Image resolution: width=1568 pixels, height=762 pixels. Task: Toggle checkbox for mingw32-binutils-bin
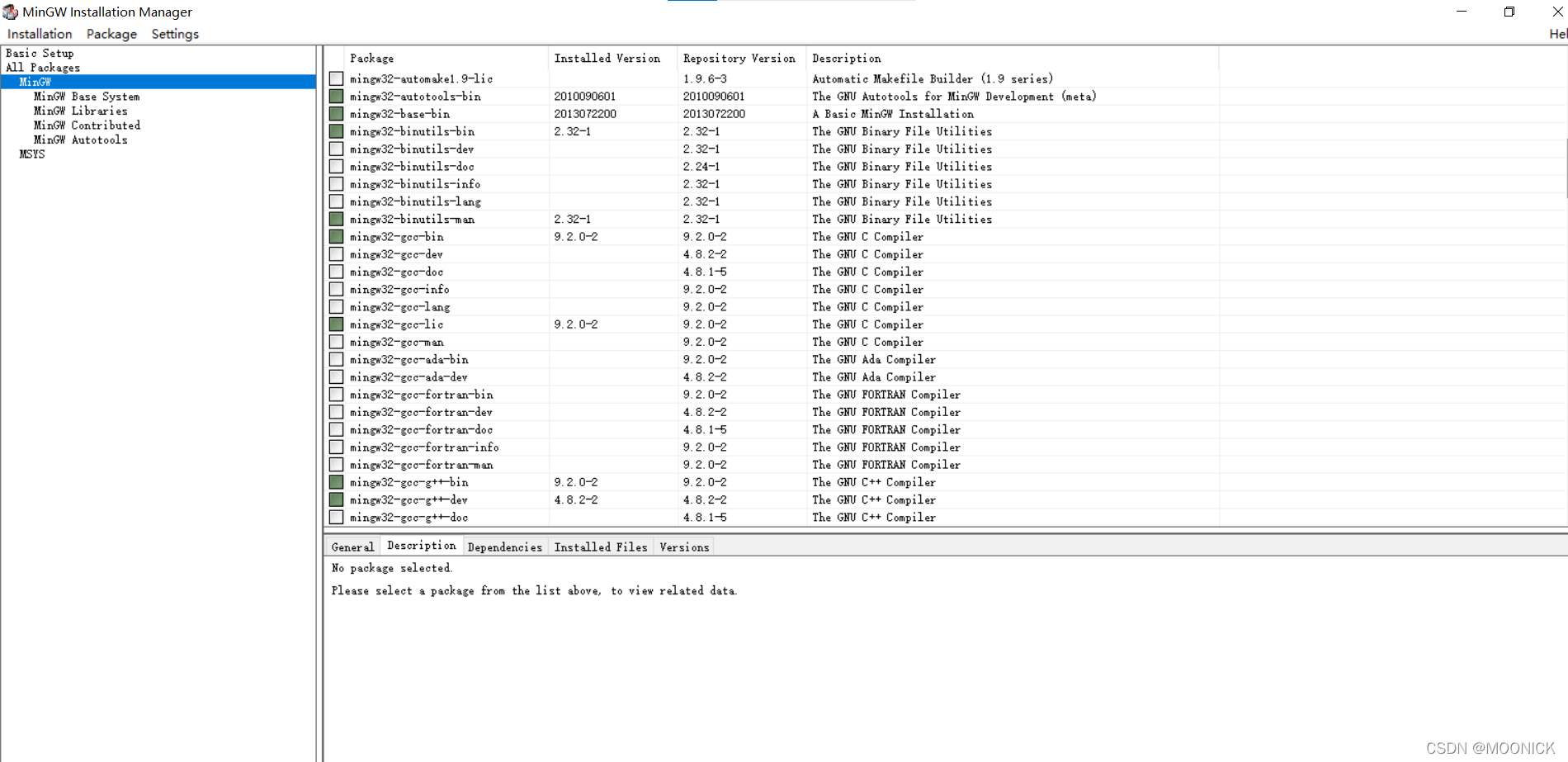point(336,131)
